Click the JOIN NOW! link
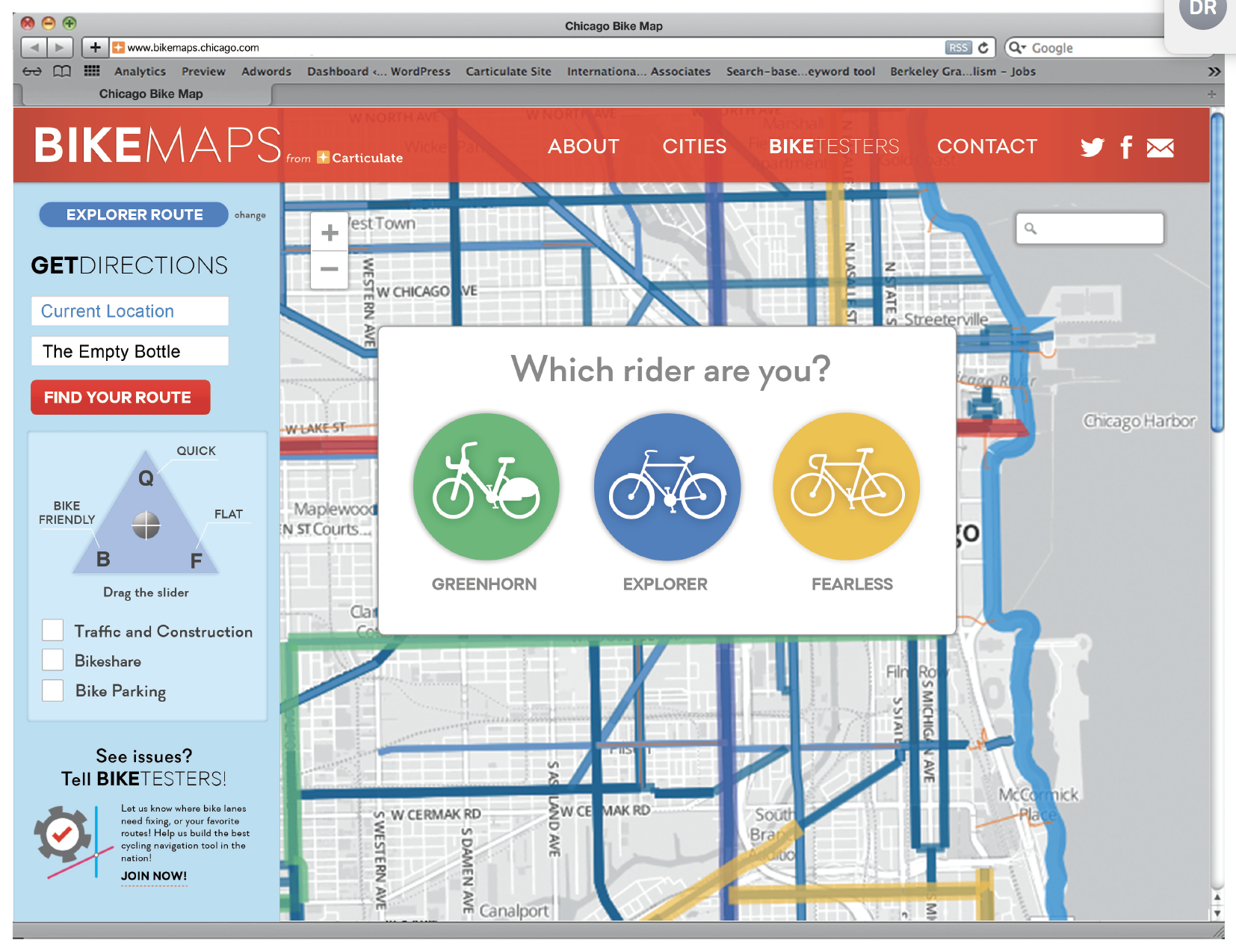The image size is (1236, 952). click(x=154, y=876)
